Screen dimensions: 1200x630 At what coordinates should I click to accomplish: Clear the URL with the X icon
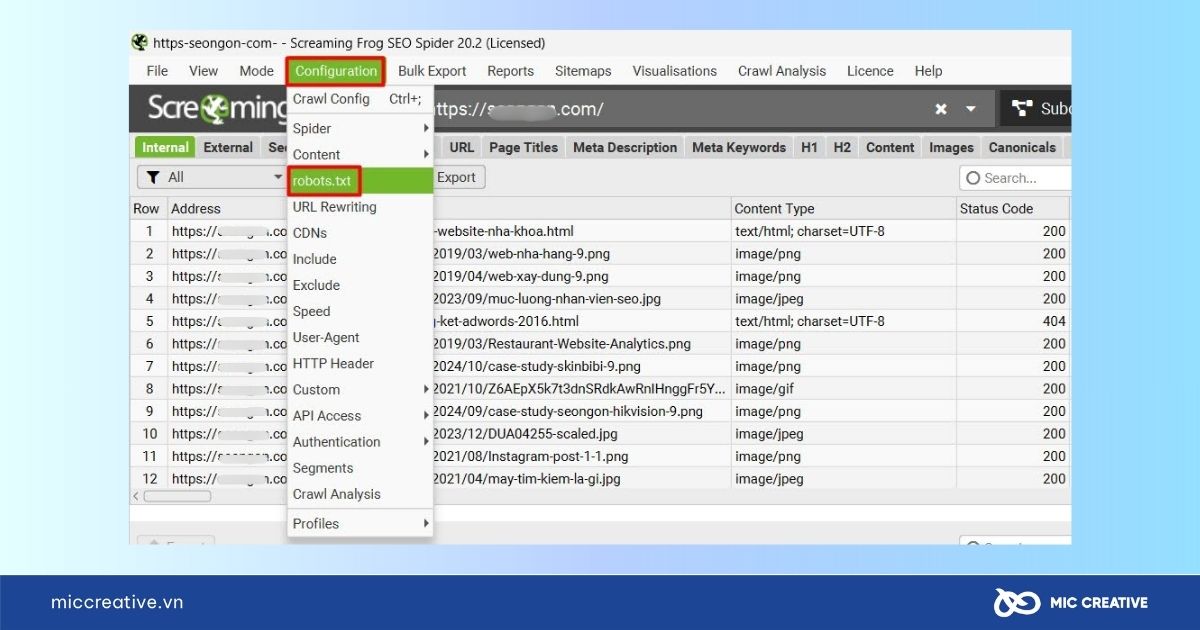point(941,109)
